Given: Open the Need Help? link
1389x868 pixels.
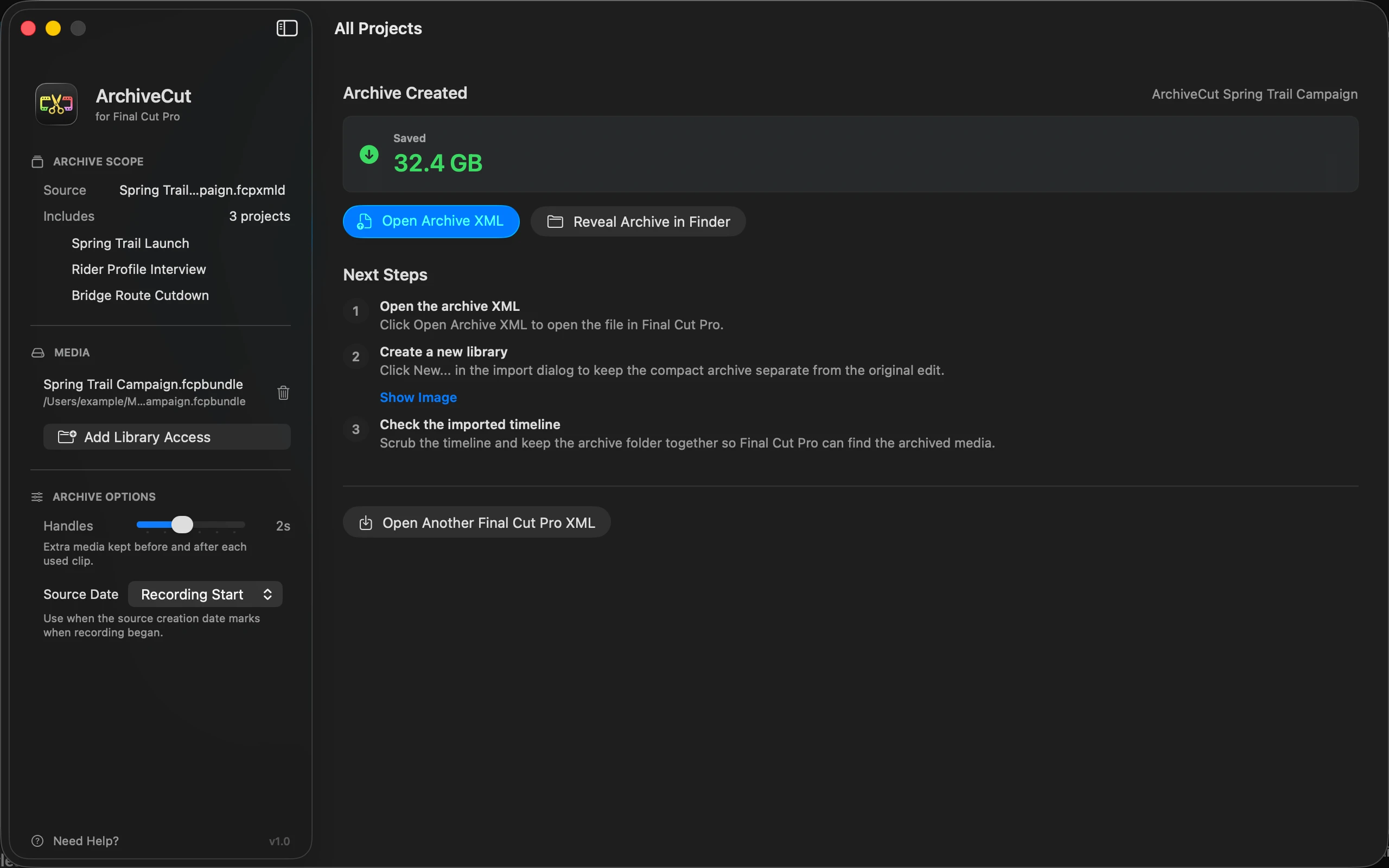Looking at the screenshot, I should (x=86, y=841).
